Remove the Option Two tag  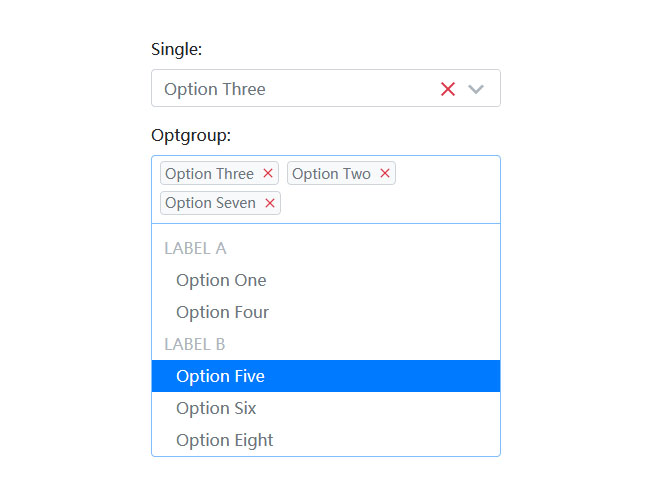pos(385,174)
